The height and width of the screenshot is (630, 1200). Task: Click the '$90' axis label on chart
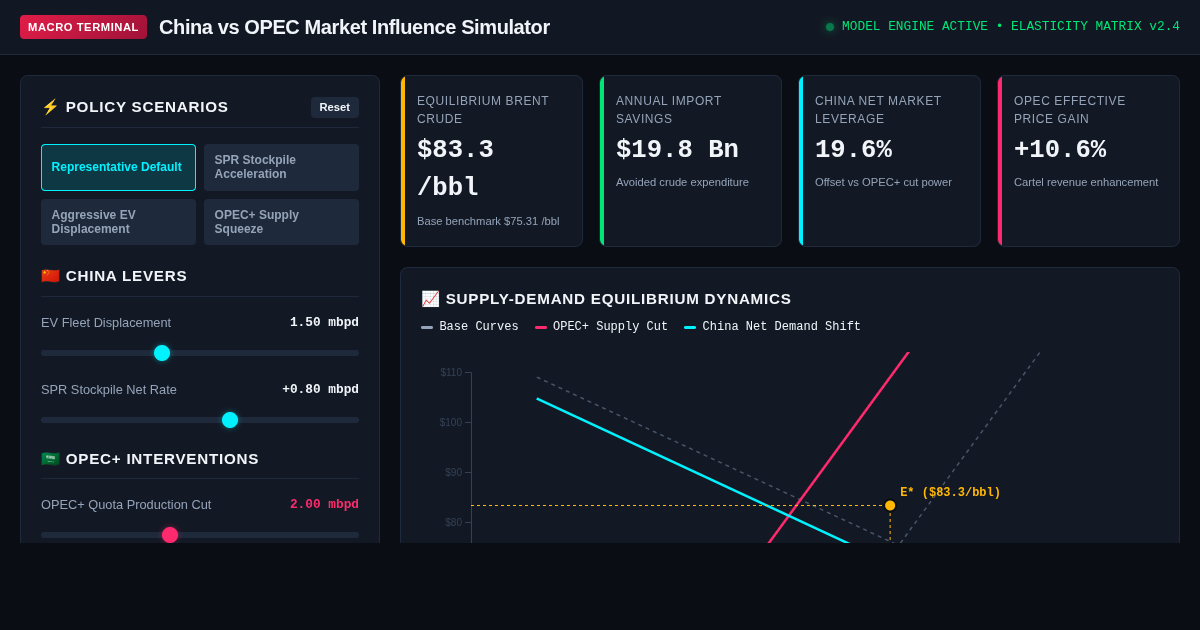pyautogui.click(x=453, y=473)
